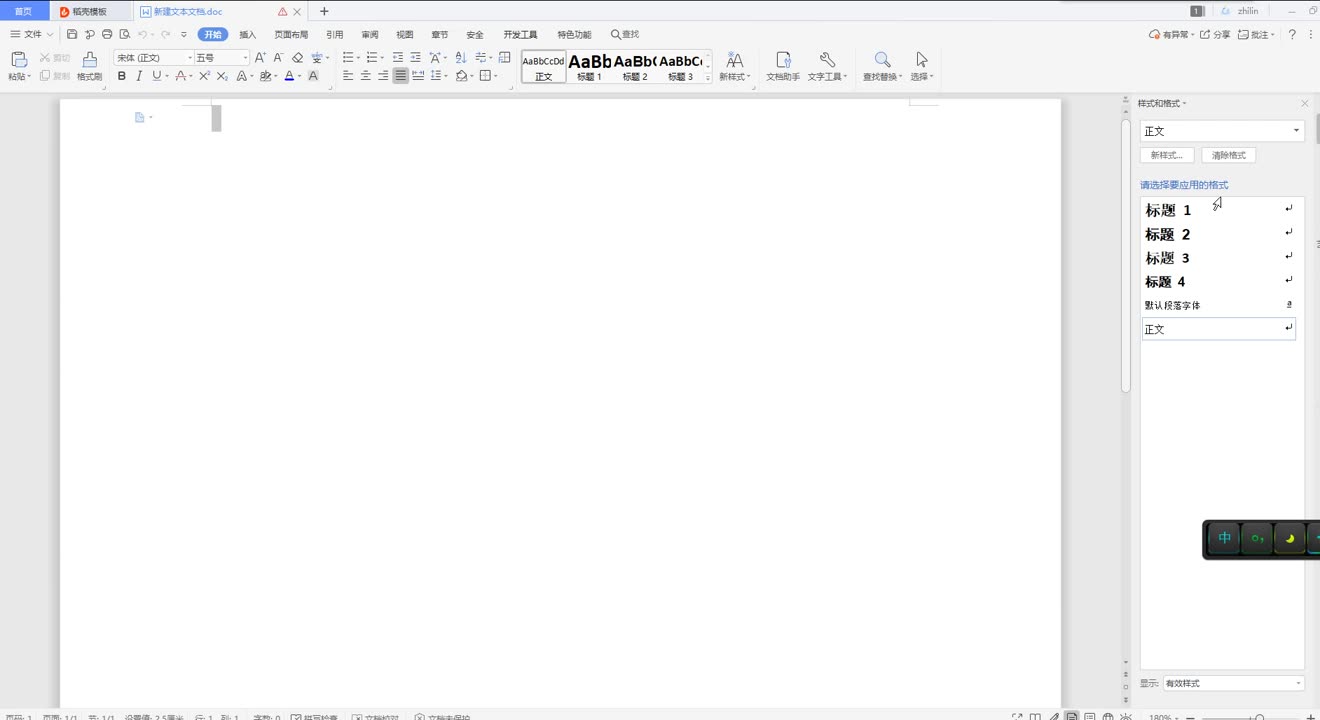Viewport: 1320px width, 720px height.
Task: Click the help question mark icon
Action: tap(1292, 35)
